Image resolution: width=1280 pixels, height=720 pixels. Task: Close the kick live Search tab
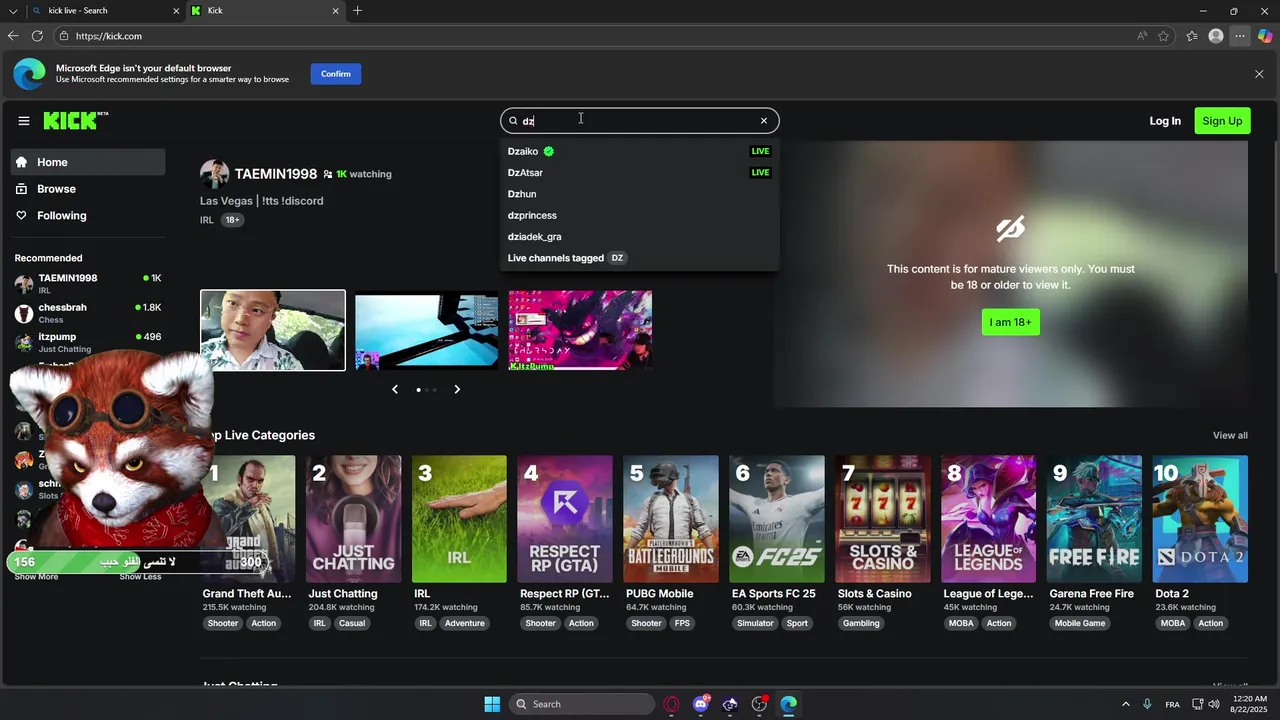coord(177,11)
